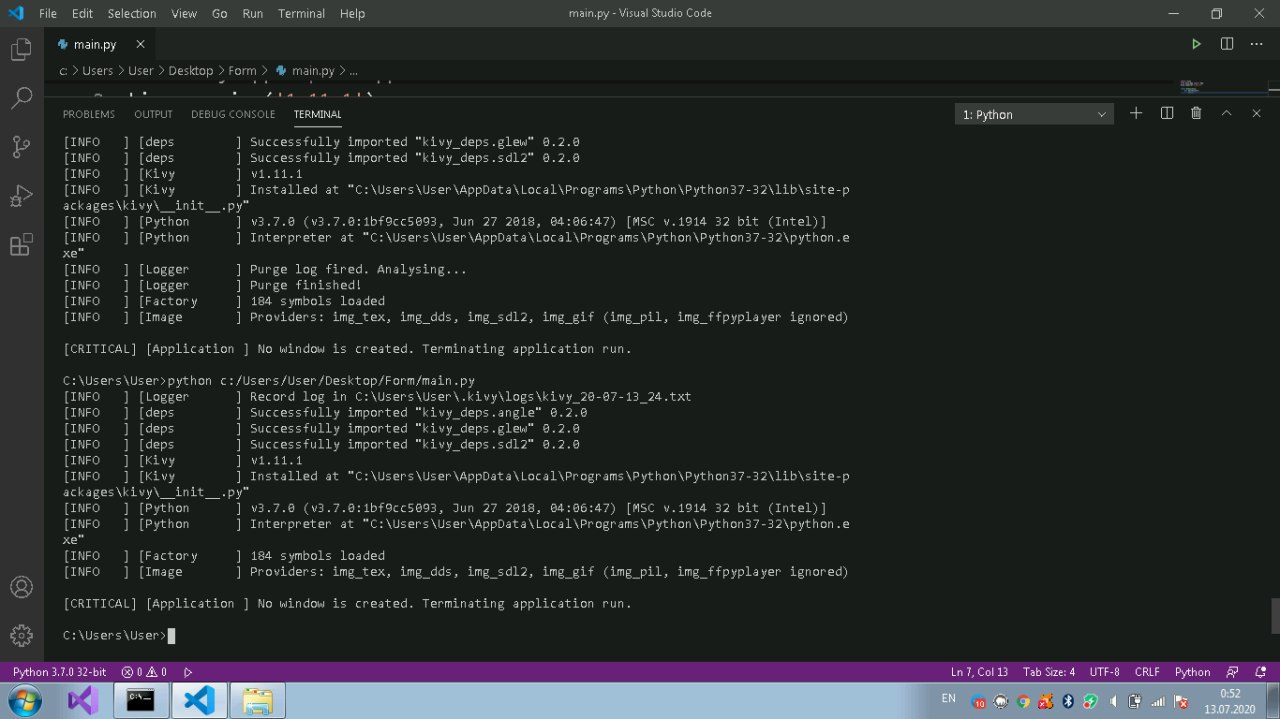1280x719 pixels.
Task: Select the TERMINAL panel tab
Action: 318,114
